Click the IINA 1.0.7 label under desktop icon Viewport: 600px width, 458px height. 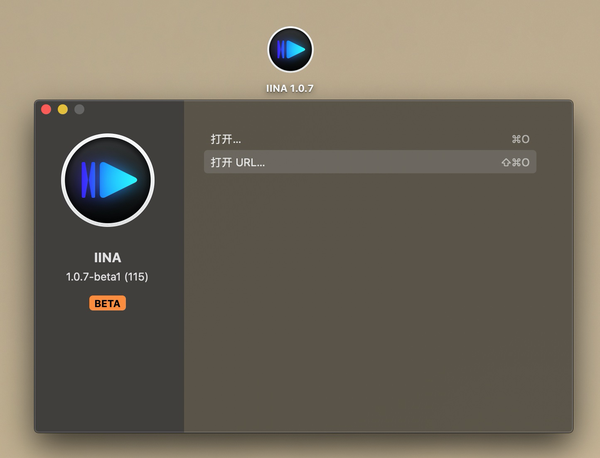pyautogui.click(x=290, y=88)
